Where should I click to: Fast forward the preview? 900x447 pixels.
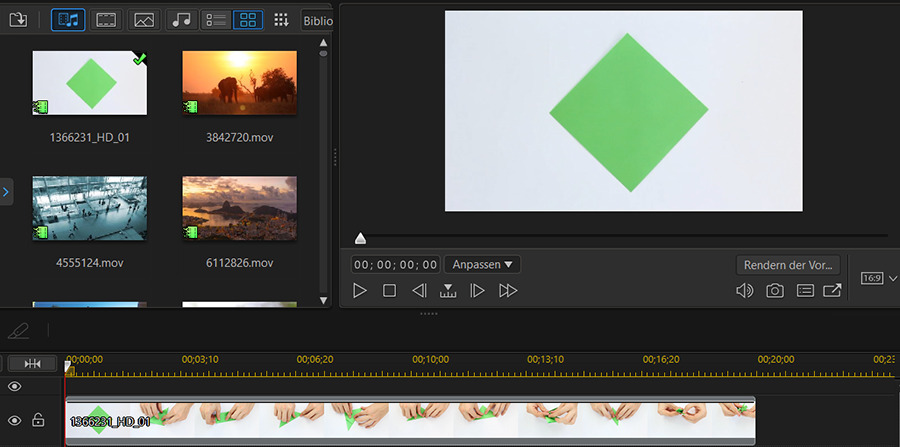(x=508, y=291)
